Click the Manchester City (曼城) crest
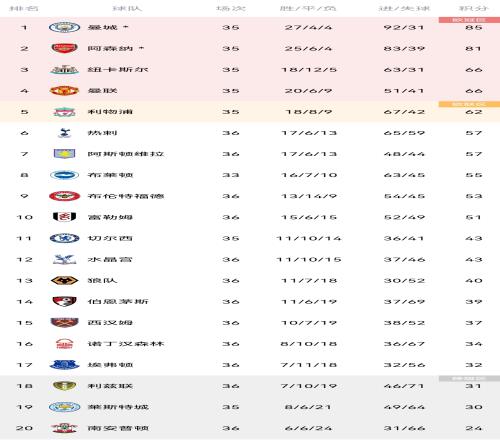500x440 pixels. click(64, 27)
